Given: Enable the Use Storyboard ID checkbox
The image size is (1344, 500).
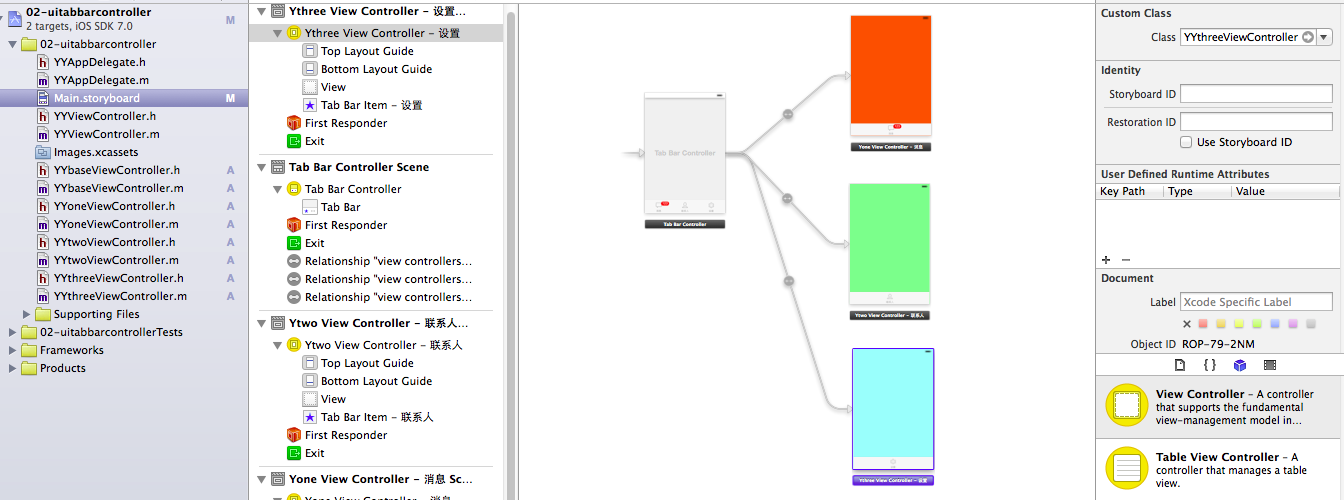Looking at the screenshot, I should [x=1187, y=142].
